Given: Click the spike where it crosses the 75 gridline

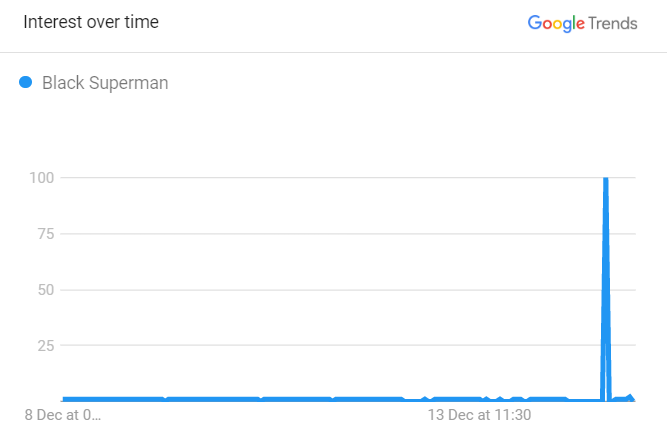Looking at the screenshot, I should tap(606, 234).
